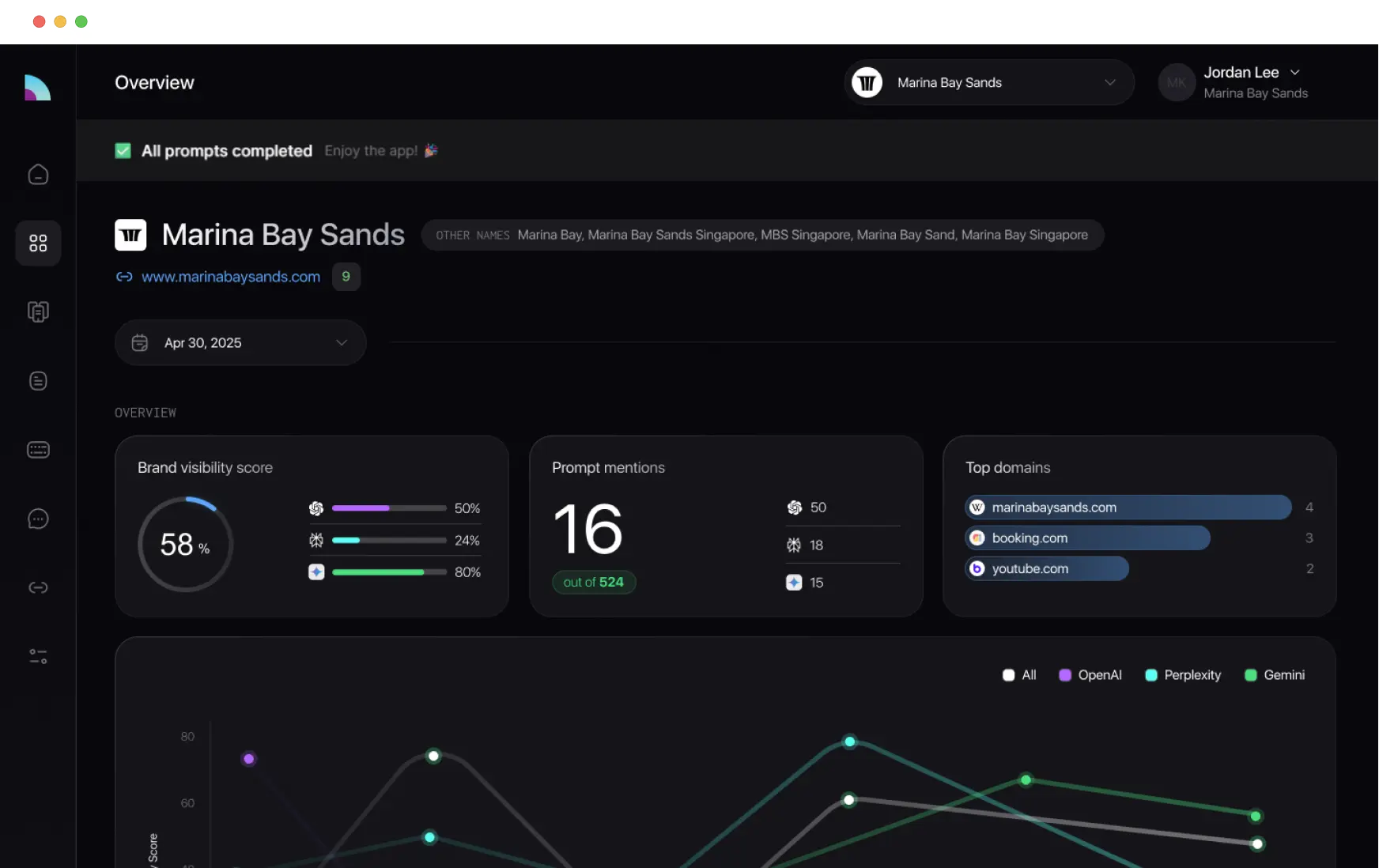Click the OVERVIEW section label
Viewport: 1379px width, 868px height.
[x=145, y=413]
